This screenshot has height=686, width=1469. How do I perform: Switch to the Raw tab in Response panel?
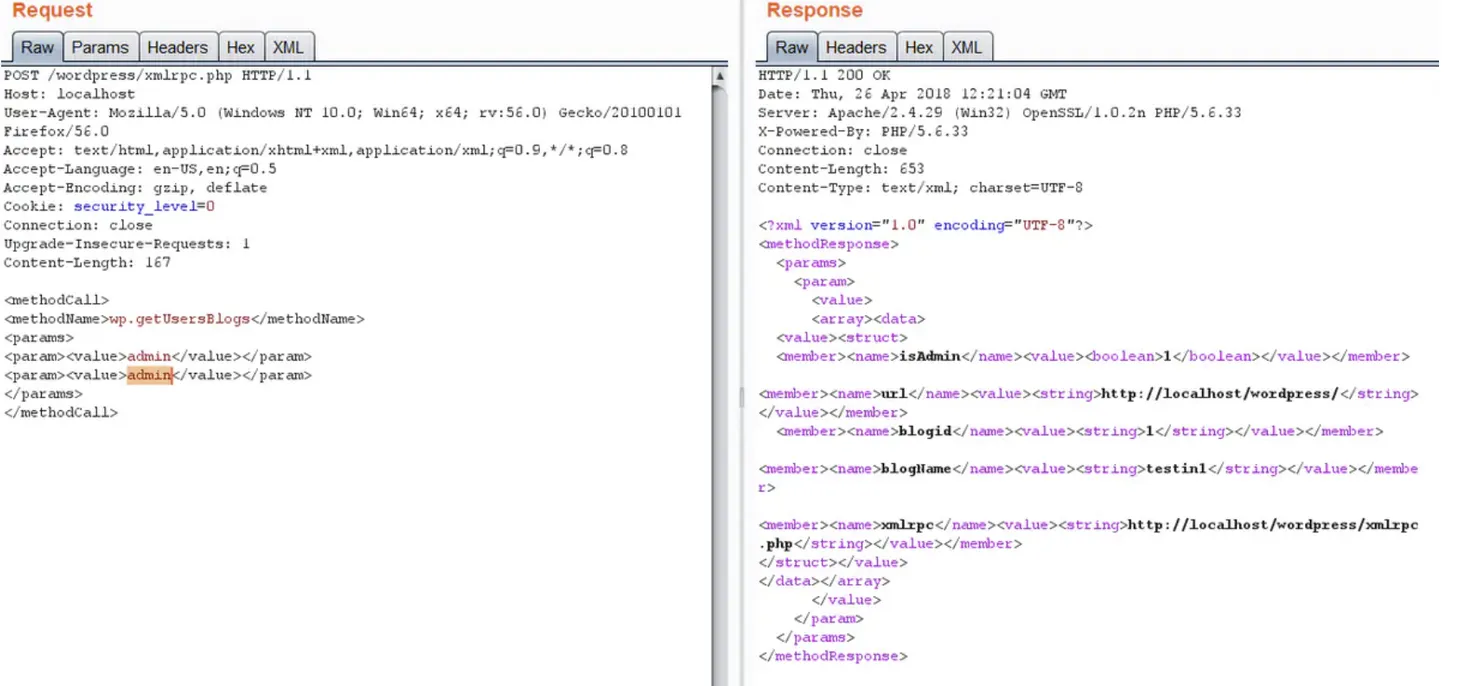coord(790,46)
